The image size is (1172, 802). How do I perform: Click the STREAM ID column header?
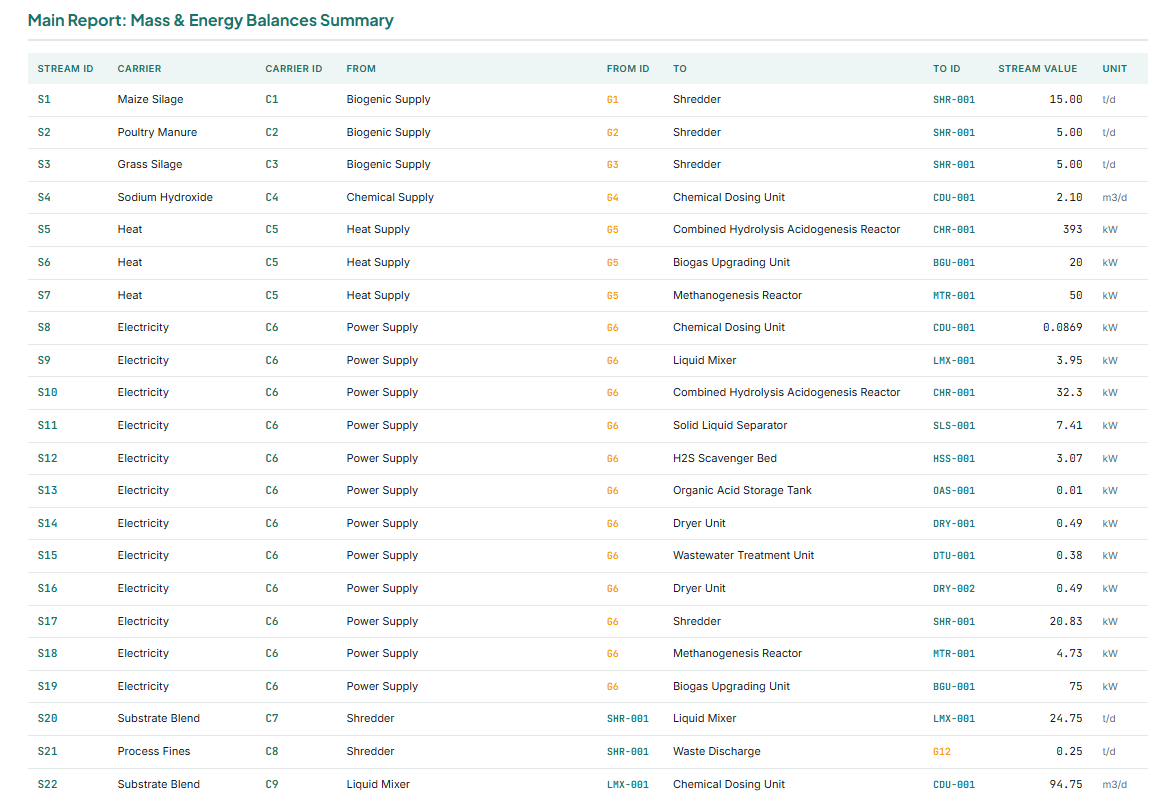[65, 69]
